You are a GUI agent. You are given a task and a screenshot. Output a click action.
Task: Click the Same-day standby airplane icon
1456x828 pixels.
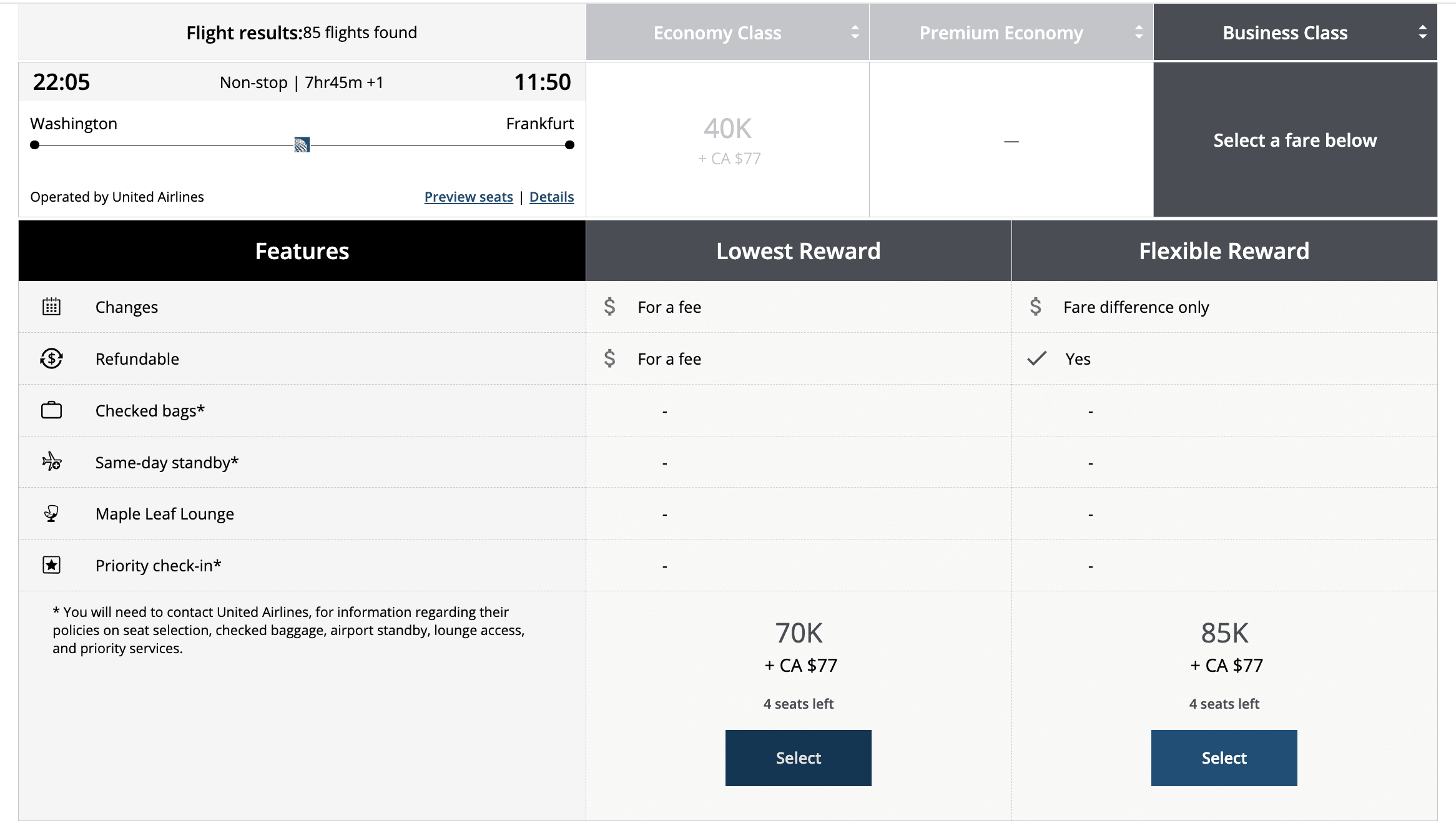[51, 462]
